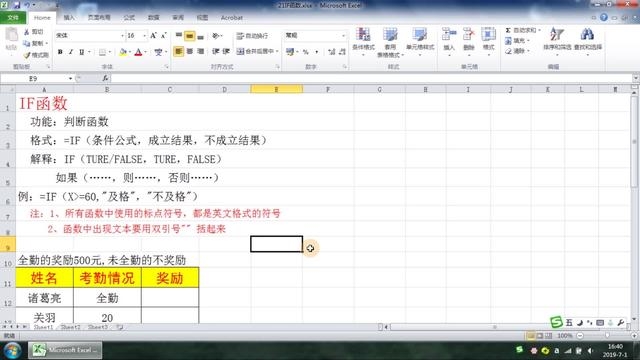The width and height of the screenshot is (640, 360).
Task: Open the font name dropdown
Action: [122, 36]
